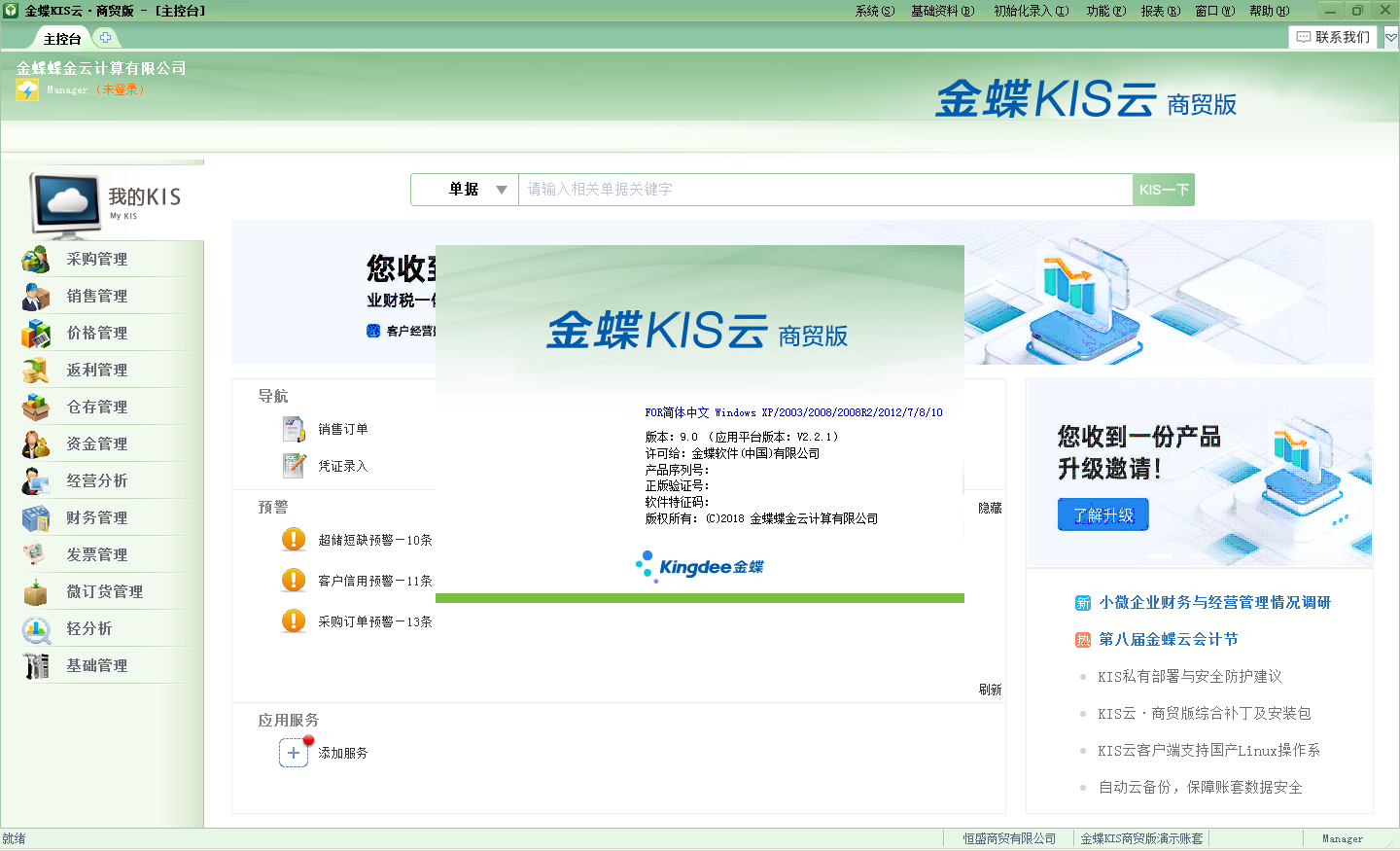Open the 初始化录入(I) menu
This screenshot has height=851, width=1400.
point(1032,11)
